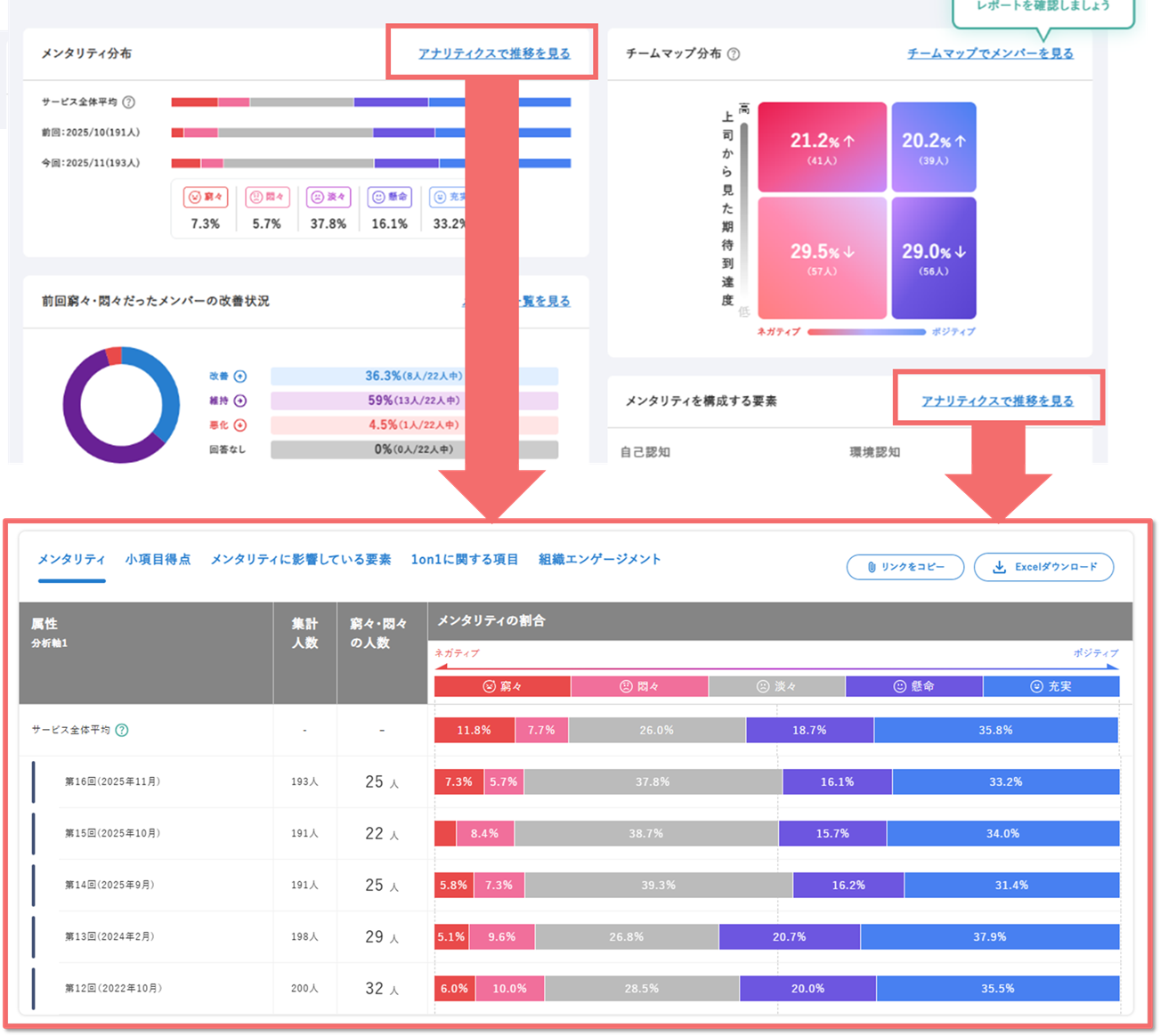Screen dimensions: 1160x1036
Task: Click the リンクをコピー button
Action: pyautogui.click(x=905, y=567)
